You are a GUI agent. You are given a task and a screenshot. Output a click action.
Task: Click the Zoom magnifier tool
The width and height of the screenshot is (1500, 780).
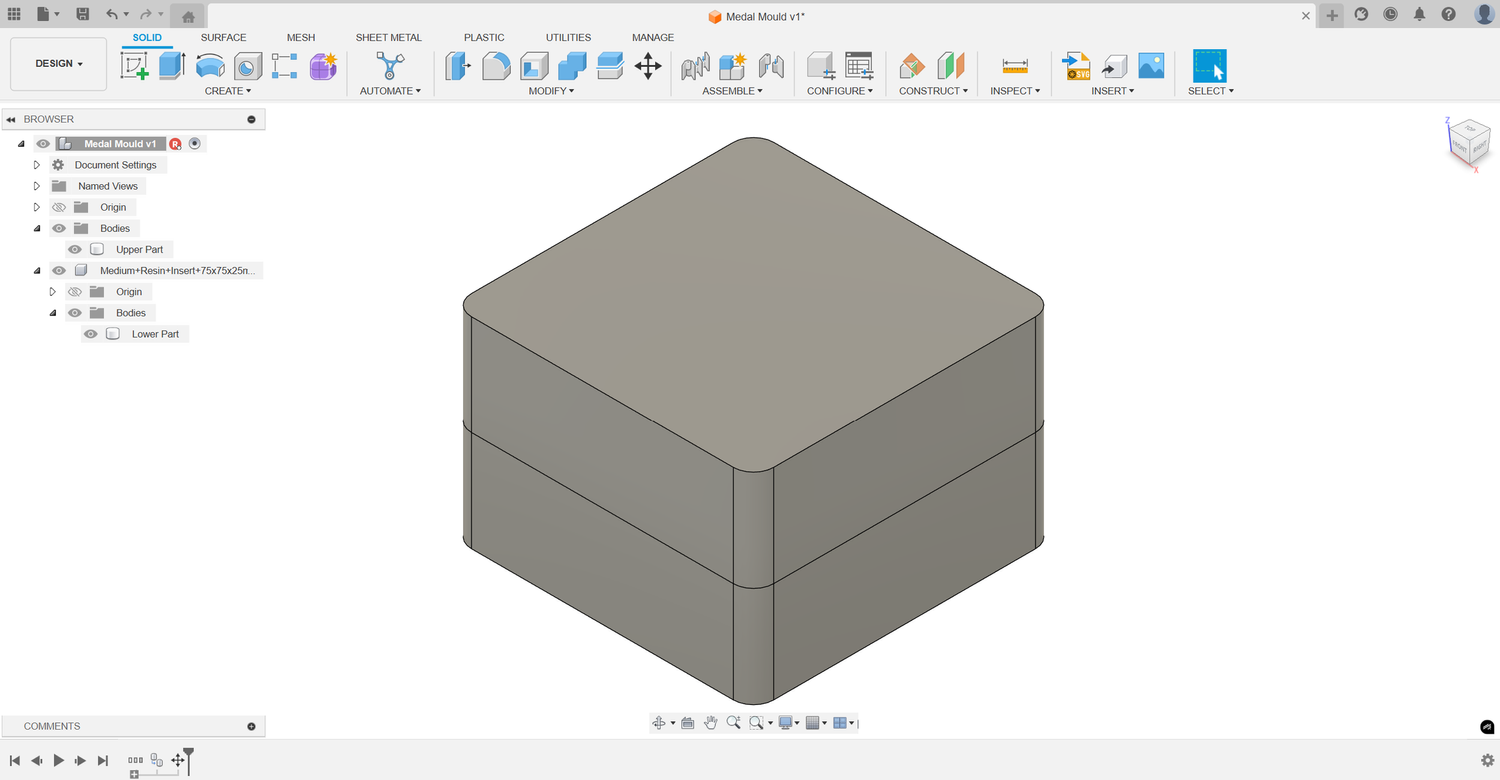(x=733, y=723)
